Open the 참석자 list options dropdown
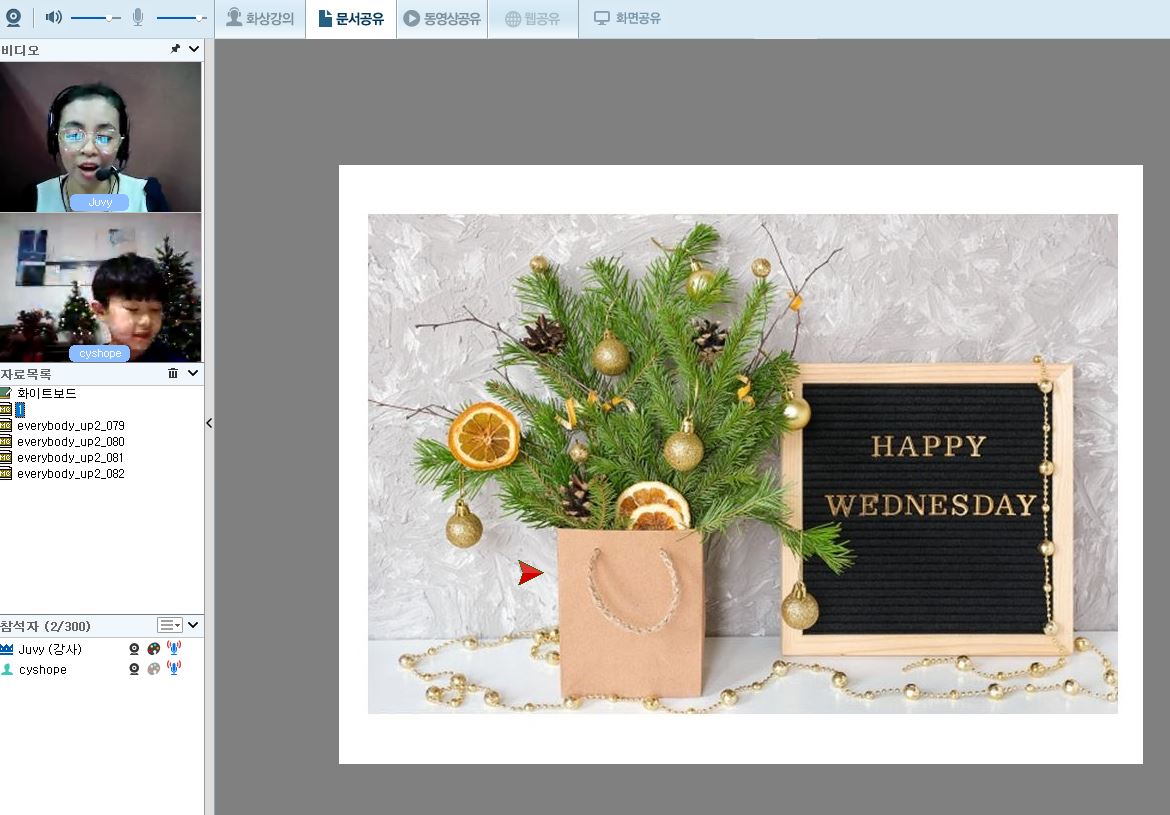1170x815 pixels. coord(170,625)
